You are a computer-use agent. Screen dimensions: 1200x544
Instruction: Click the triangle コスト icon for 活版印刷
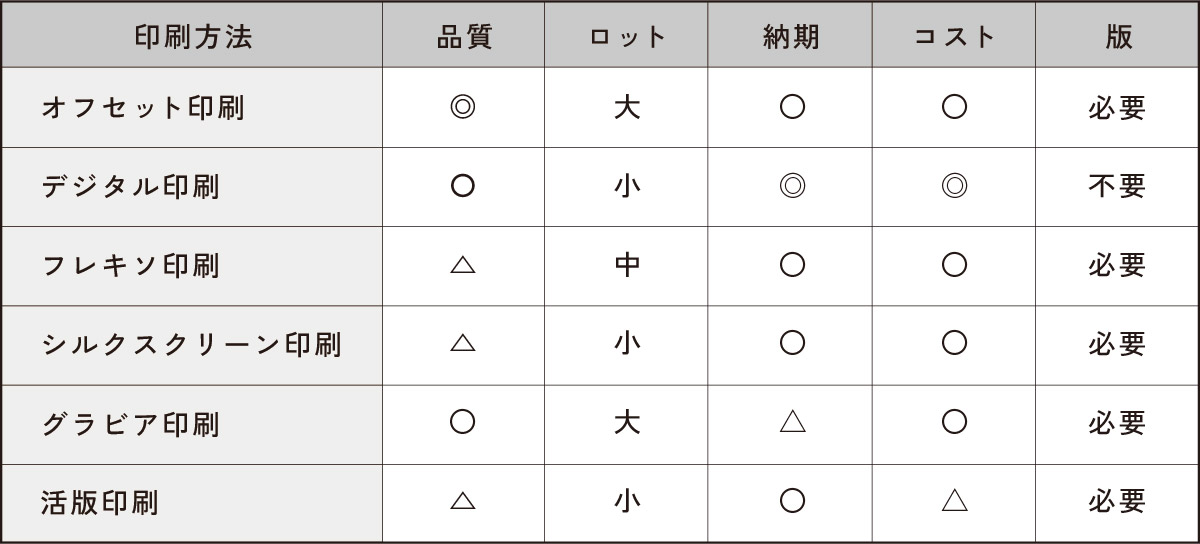[954, 501]
